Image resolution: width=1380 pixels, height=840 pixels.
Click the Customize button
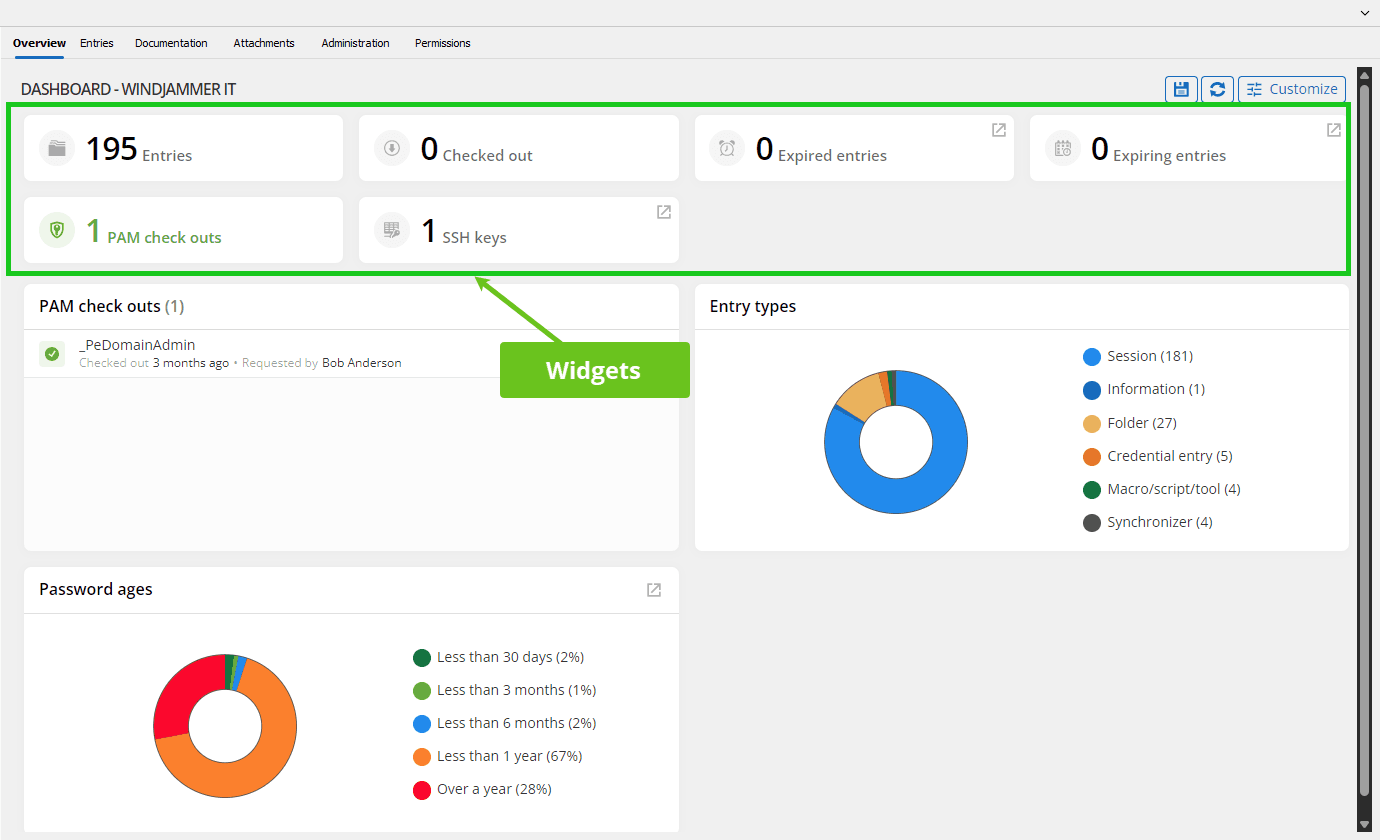[1291, 89]
